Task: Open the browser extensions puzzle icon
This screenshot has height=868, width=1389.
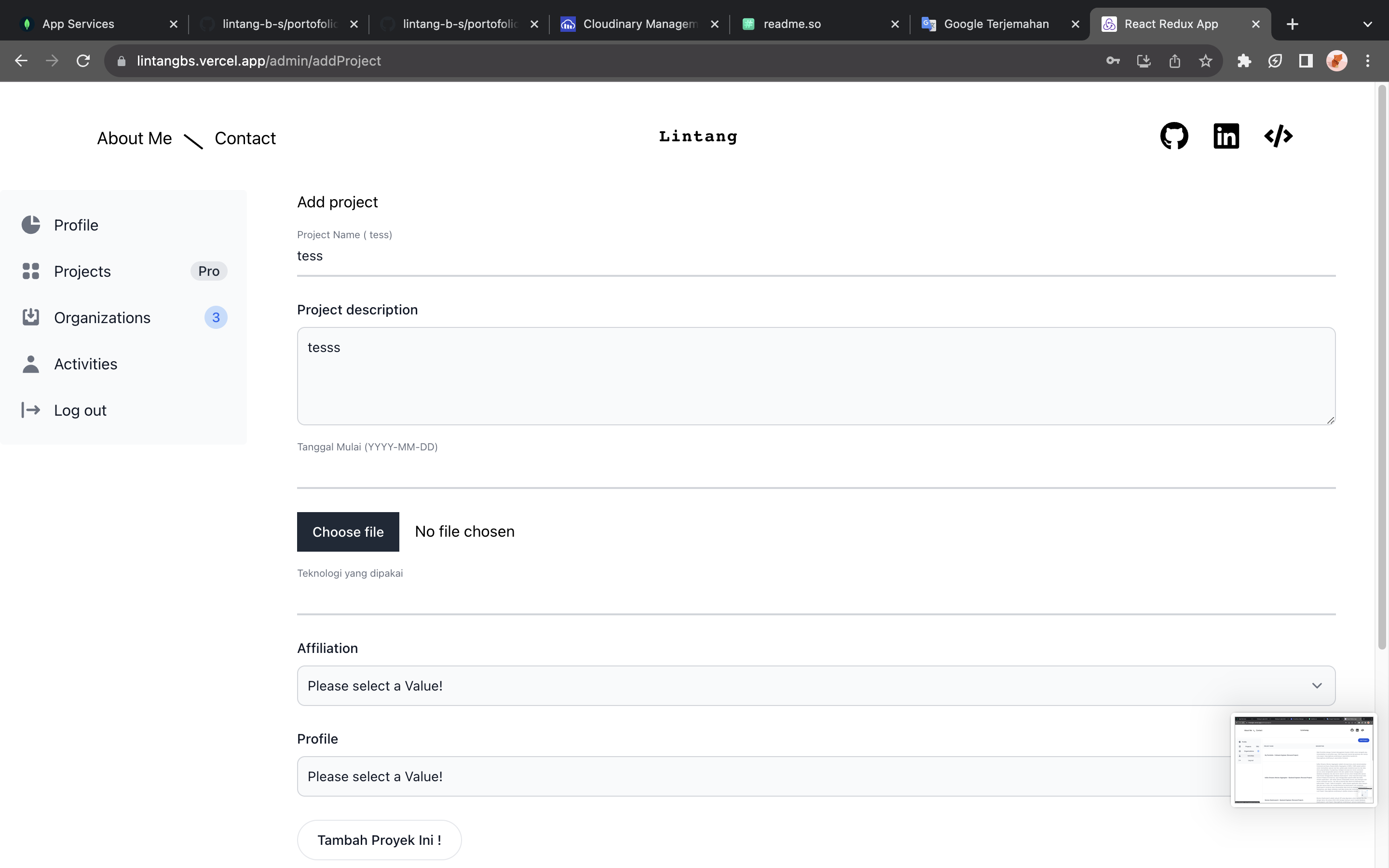Action: (1244, 61)
